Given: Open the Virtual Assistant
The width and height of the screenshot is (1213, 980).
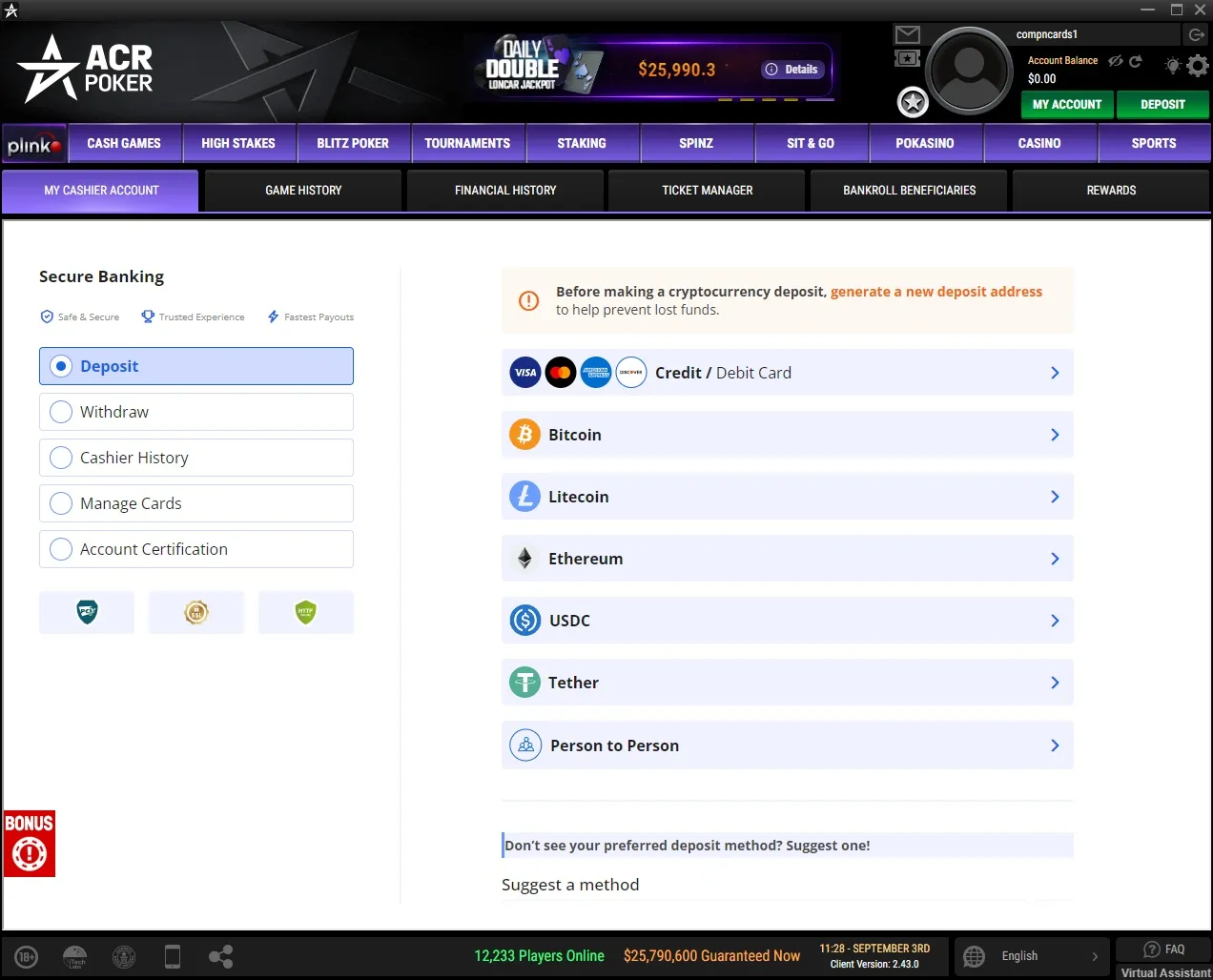Looking at the screenshot, I should point(1164,972).
